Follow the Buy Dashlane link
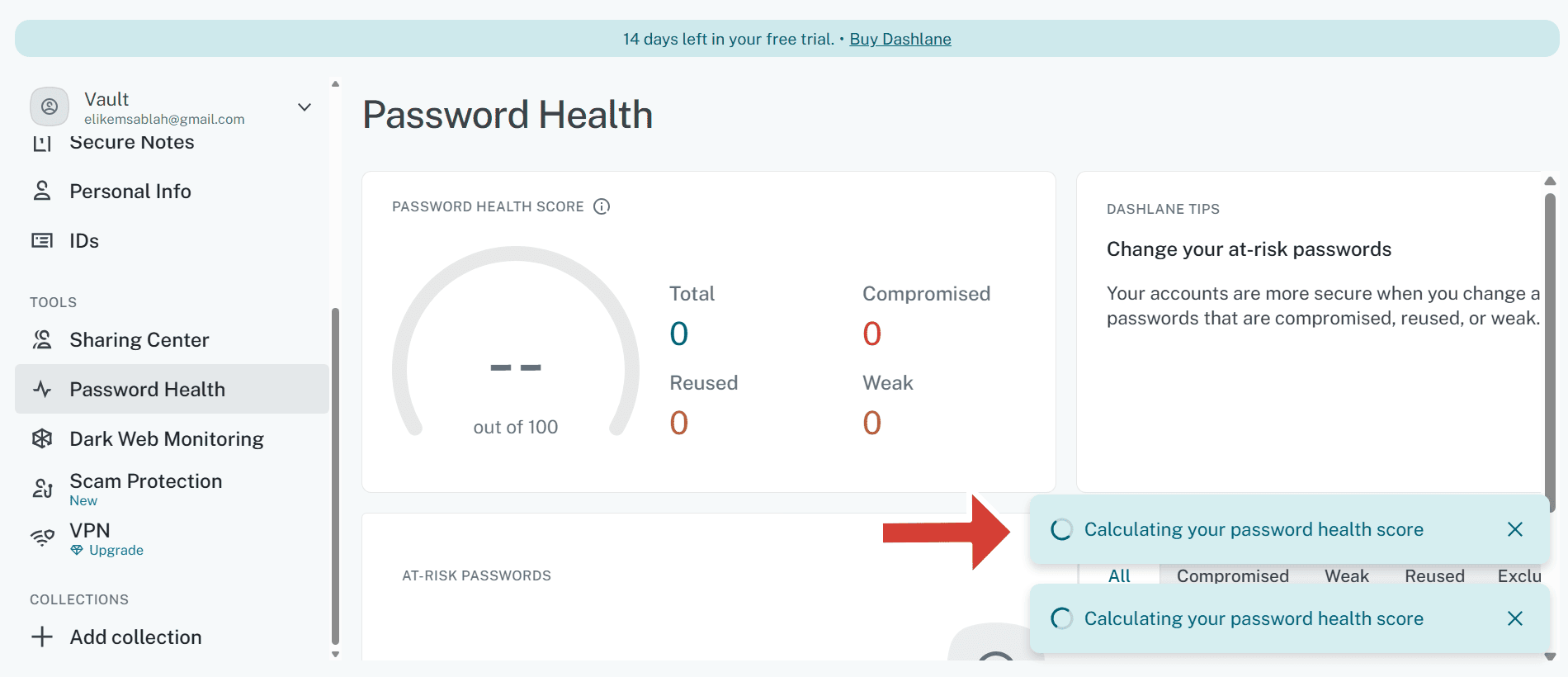This screenshot has width=1568, height=677. 900,39
